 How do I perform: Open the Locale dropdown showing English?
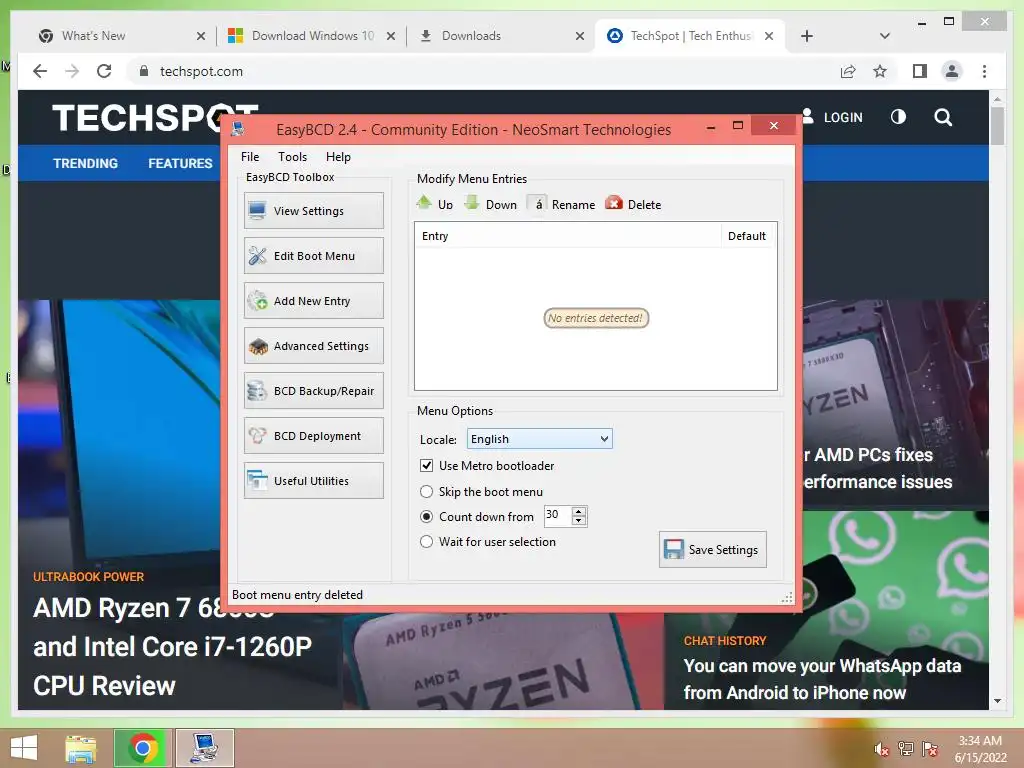click(x=539, y=439)
